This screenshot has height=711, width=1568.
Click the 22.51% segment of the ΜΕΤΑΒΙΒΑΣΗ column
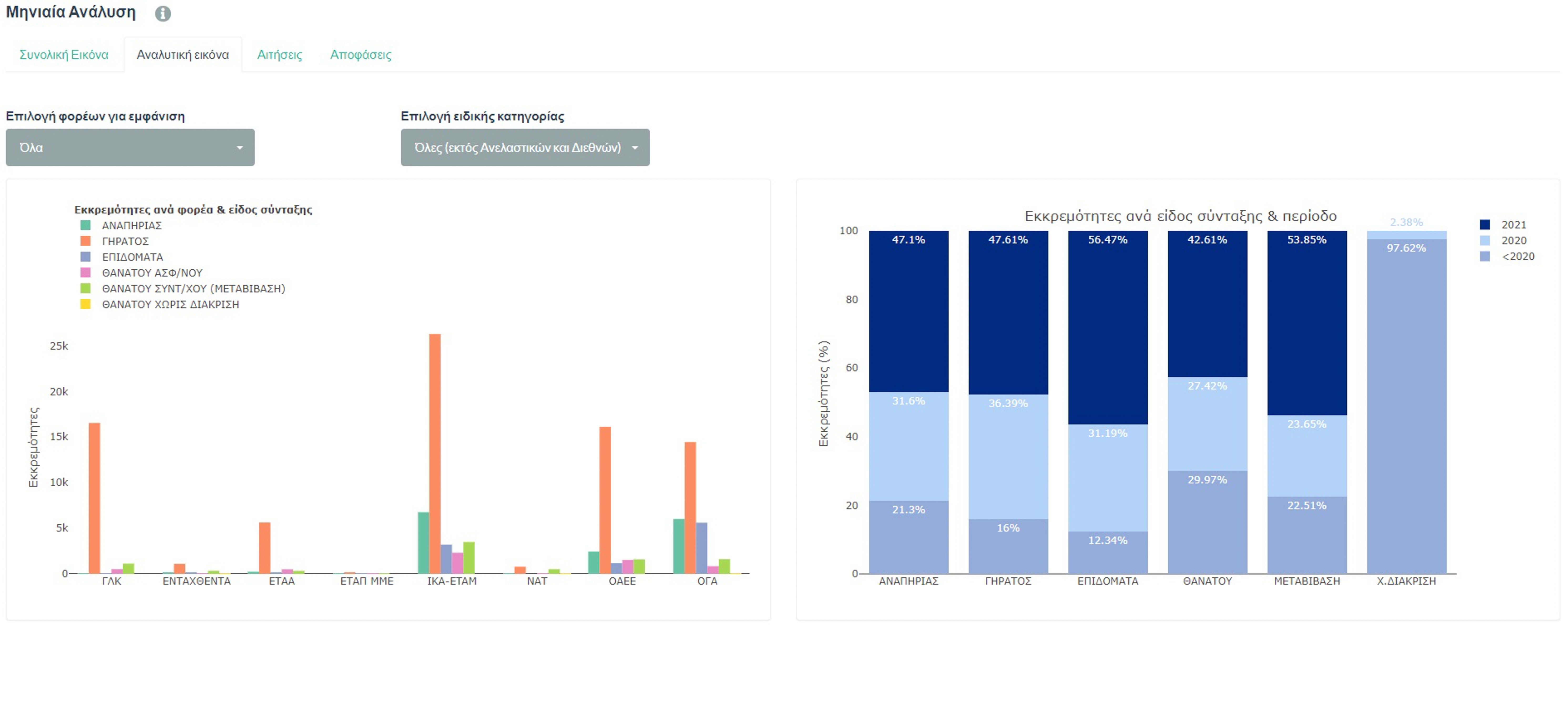[x=1307, y=535]
